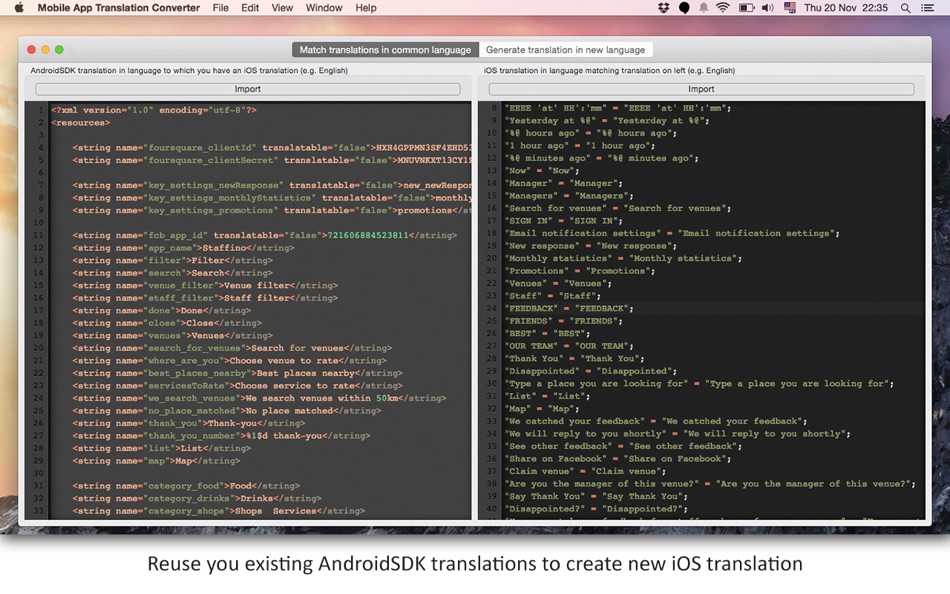Open the language flag input menu
Image resolution: width=950 pixels, height=594 pixels.
coord(789,8)
